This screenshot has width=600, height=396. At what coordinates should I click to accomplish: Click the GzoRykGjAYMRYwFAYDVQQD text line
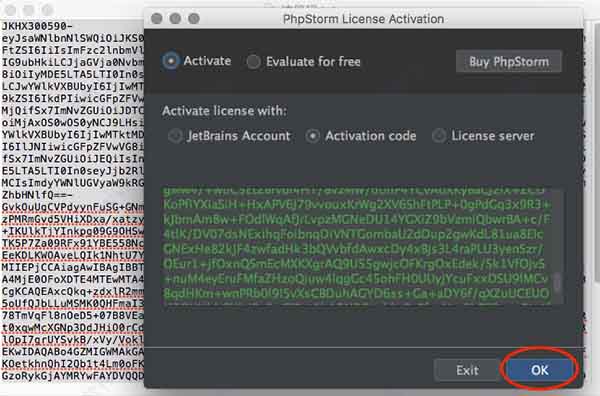73,376
